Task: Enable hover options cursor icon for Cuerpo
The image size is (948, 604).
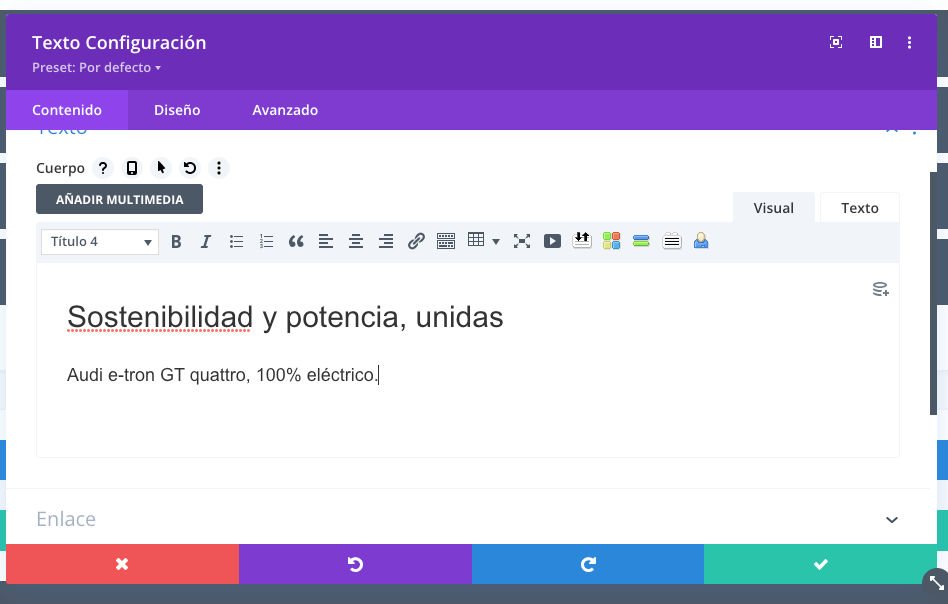Action: (161, 168)
